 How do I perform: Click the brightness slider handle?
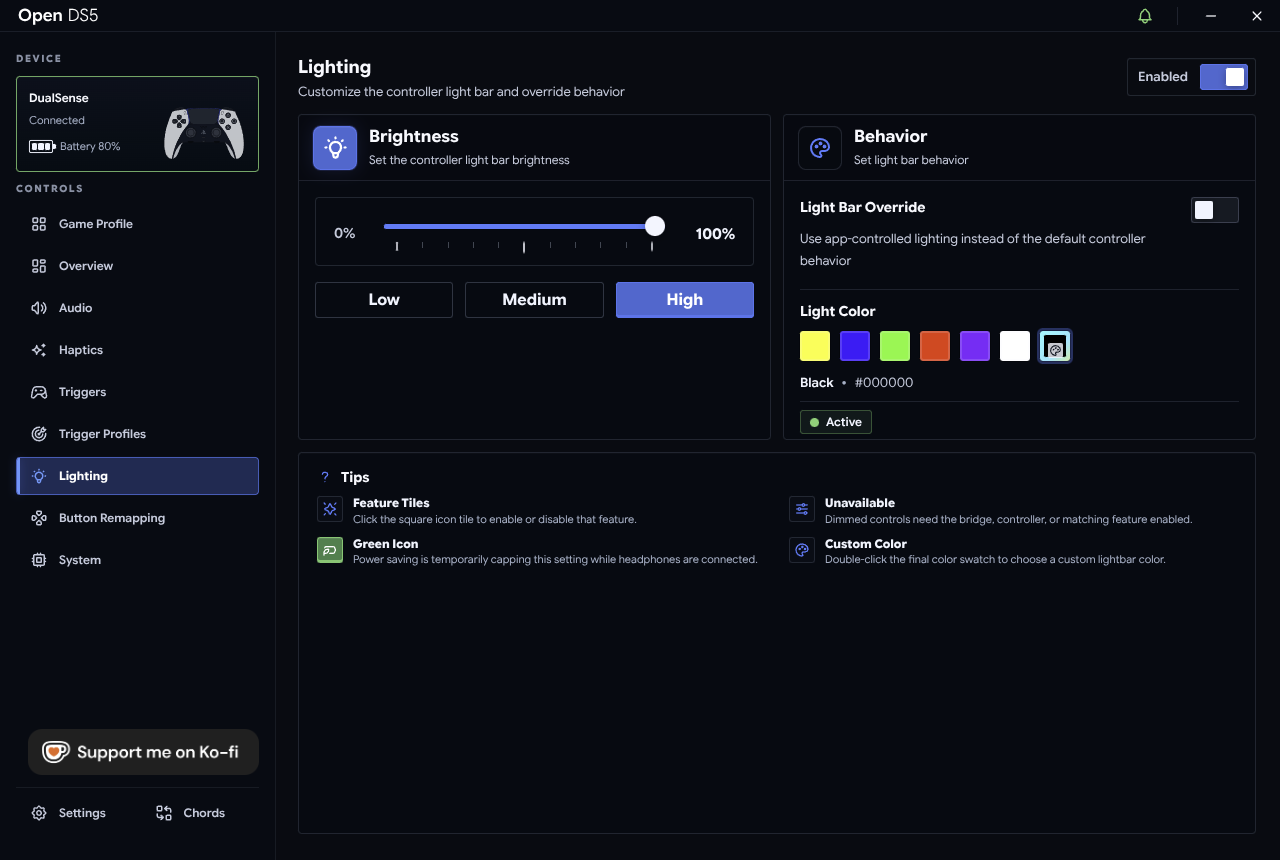pos(655,226)
